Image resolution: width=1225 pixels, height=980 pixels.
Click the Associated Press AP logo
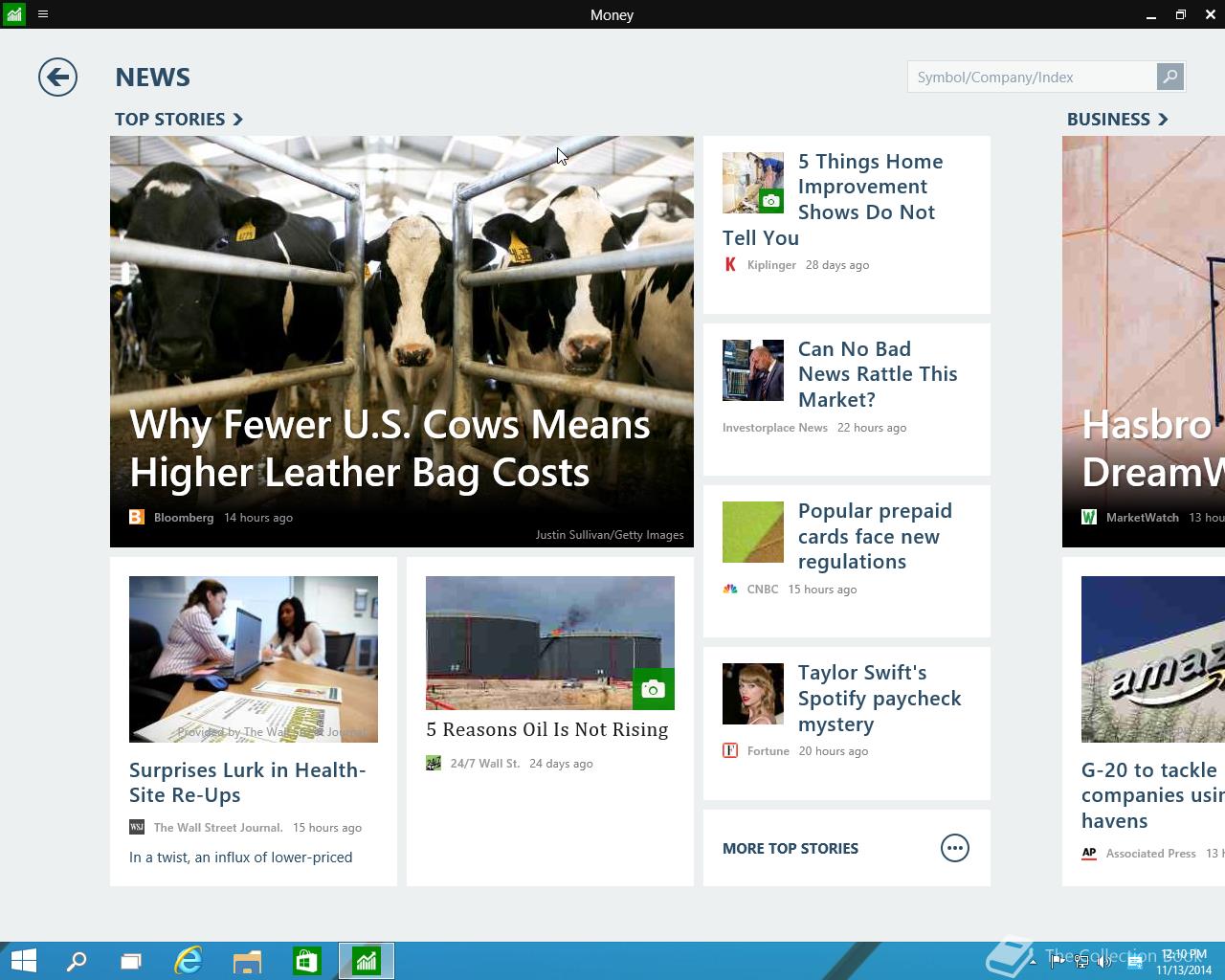[1089, 853]
